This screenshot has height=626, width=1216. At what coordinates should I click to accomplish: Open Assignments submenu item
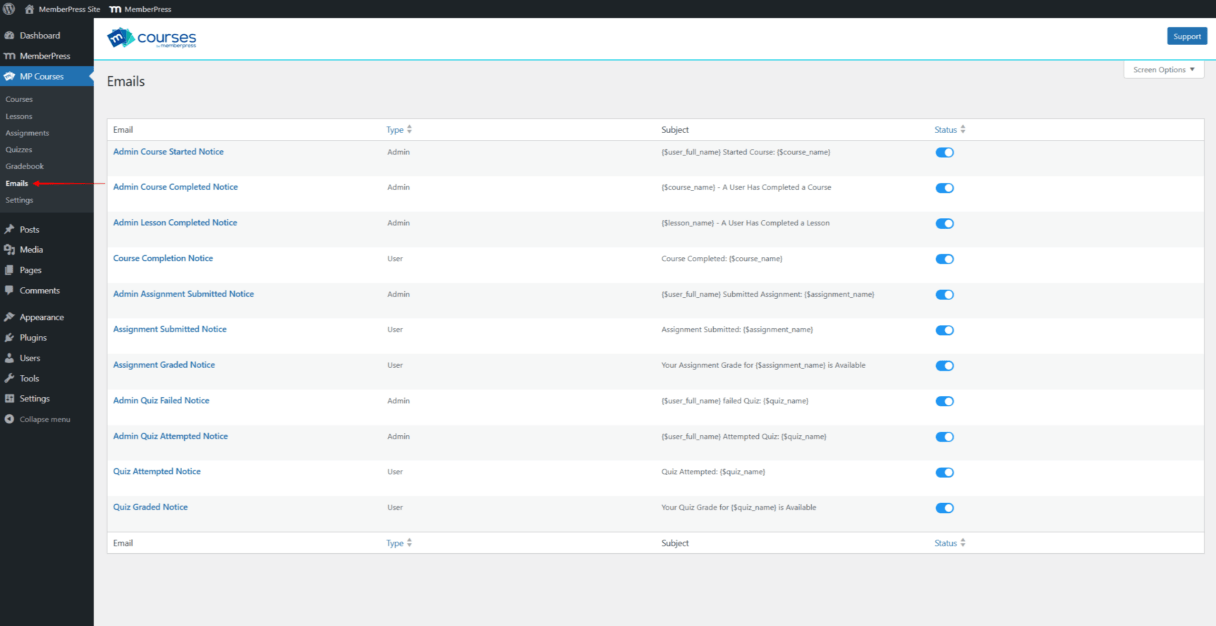(27, 133)
